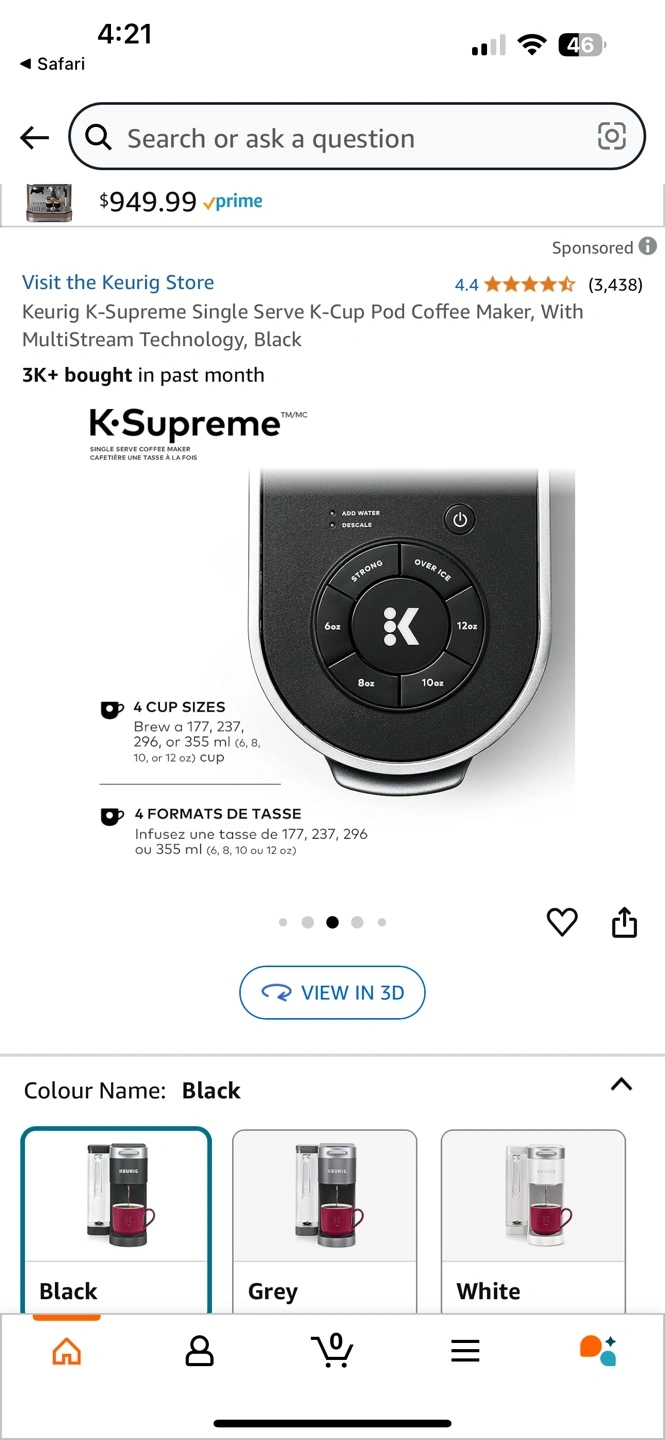Tap the heart wishlist icon
The height and width of the screenshot is (1440, 665).
tap(562, 922)
